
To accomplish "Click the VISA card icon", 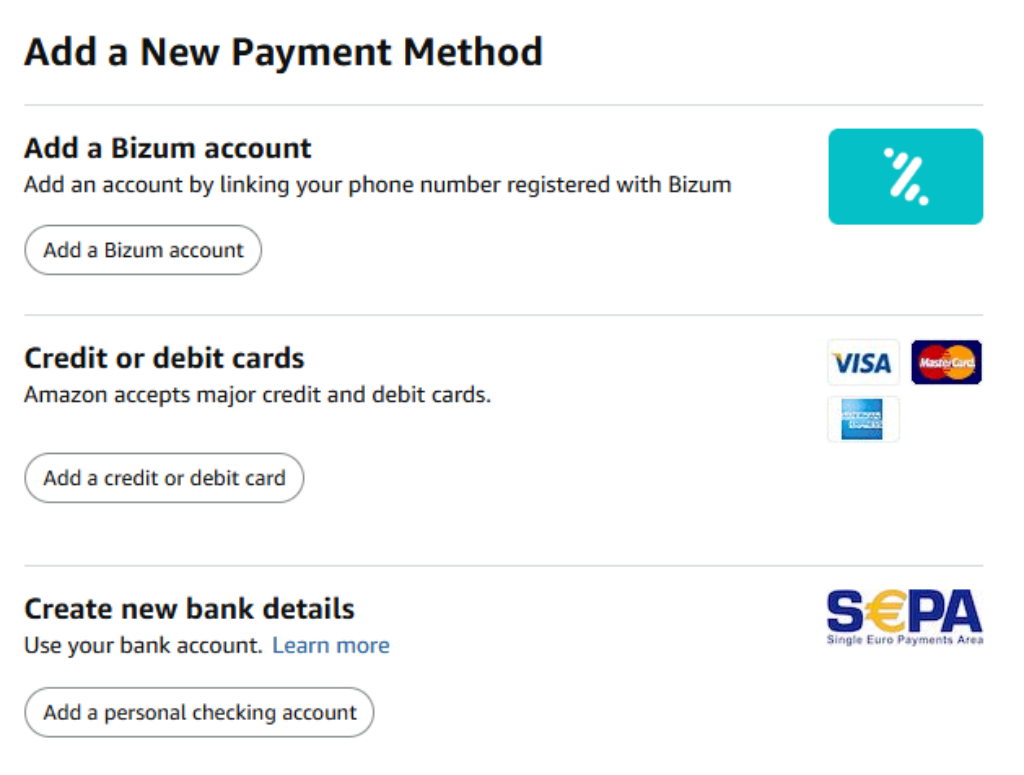I will [862, 363].
